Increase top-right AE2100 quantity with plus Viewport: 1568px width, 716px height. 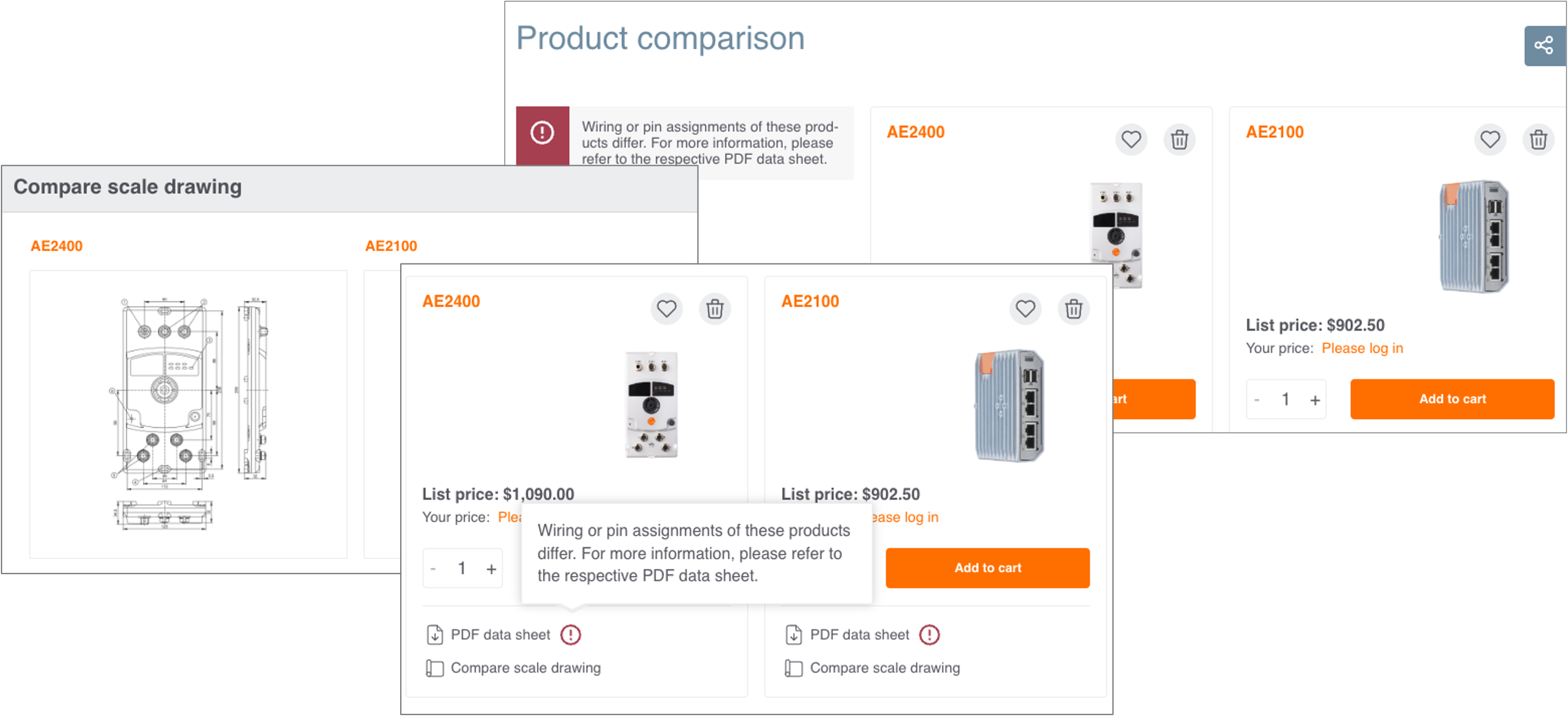point(1315,399)
